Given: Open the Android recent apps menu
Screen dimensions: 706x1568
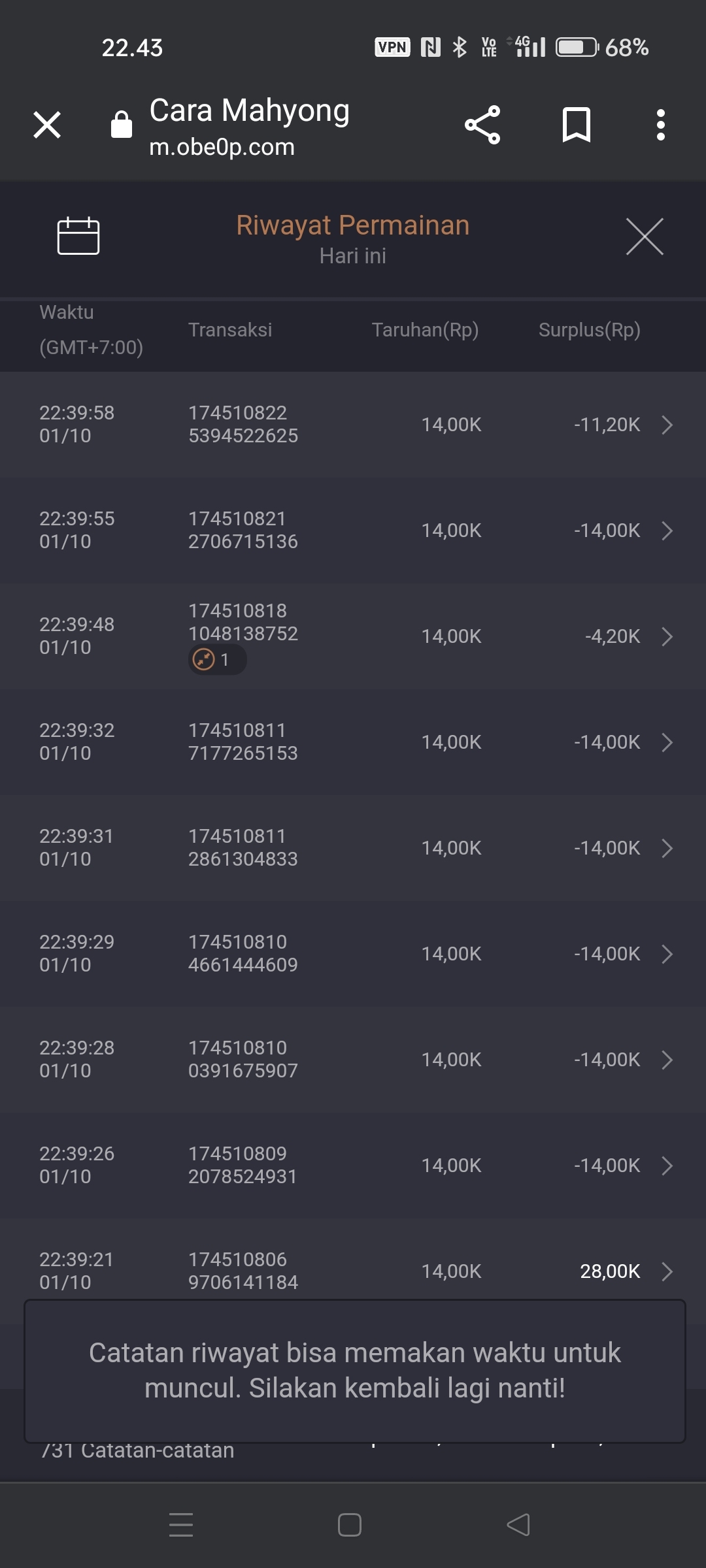Looking at the screenshot, I should point(181,1525).
